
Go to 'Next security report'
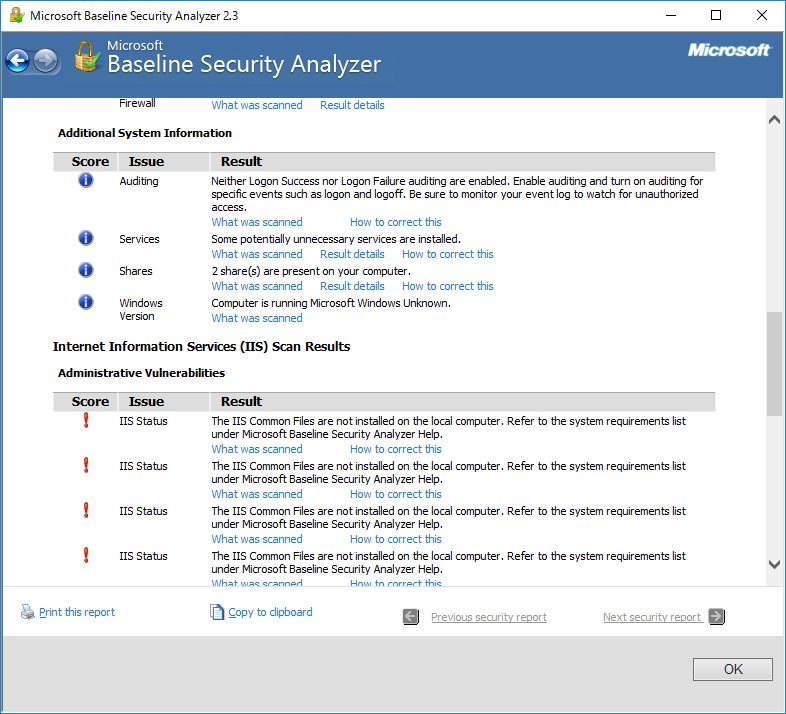click(652, 617)
